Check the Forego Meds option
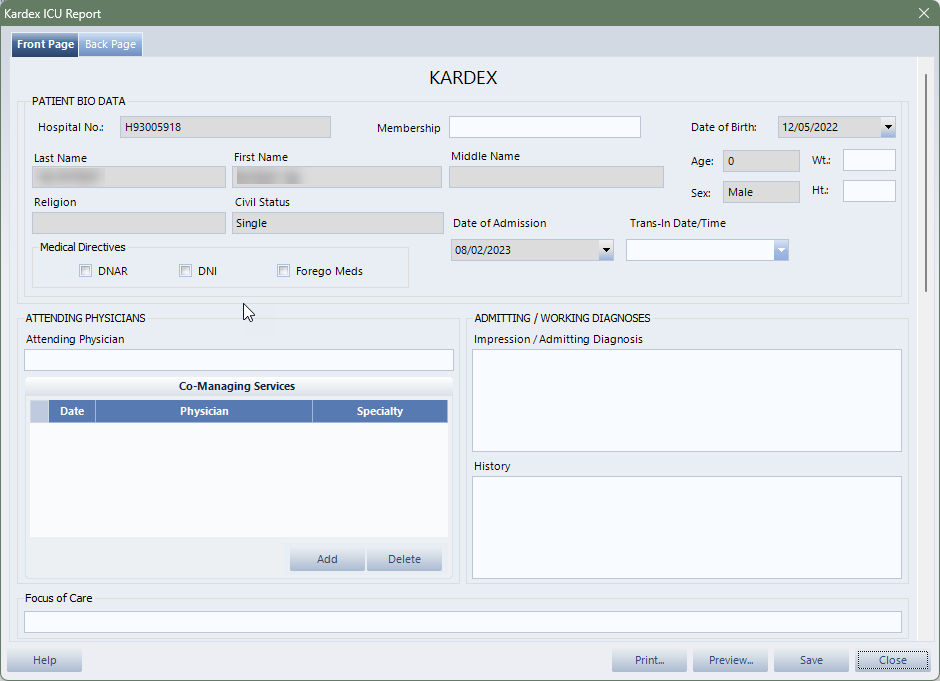Screen dimensions: 940x681 pos(284,271)
